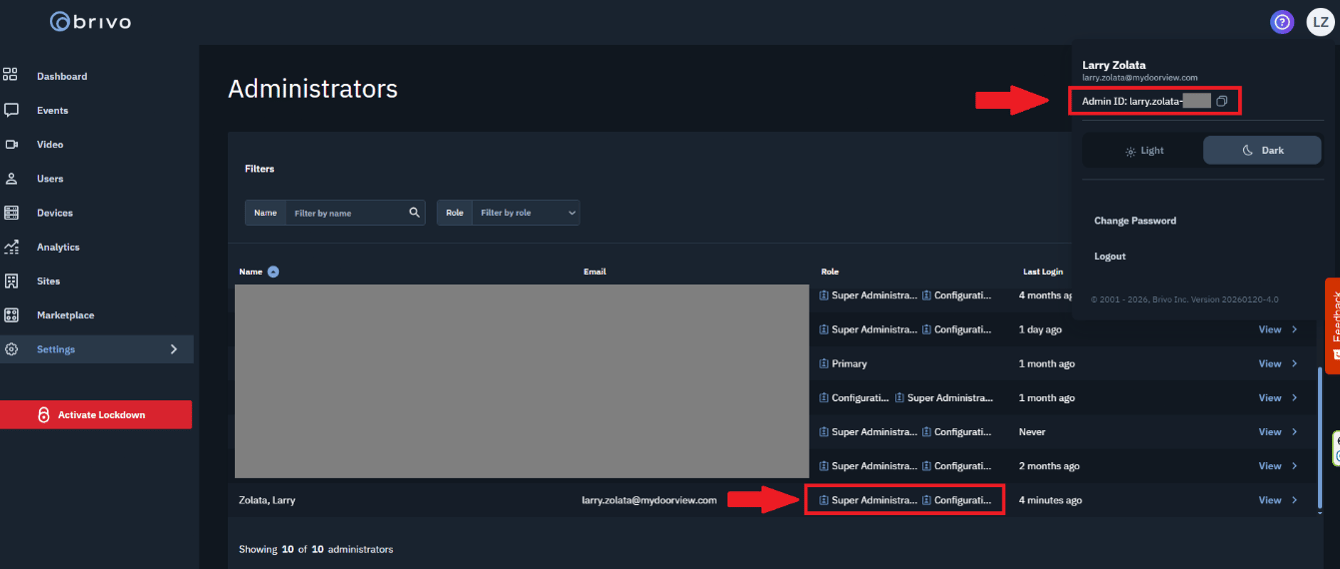Image resolution: width=1340 pixels, height=569 pixels.
Task: Select the Dark theme option
Action: coord(1262,150)
